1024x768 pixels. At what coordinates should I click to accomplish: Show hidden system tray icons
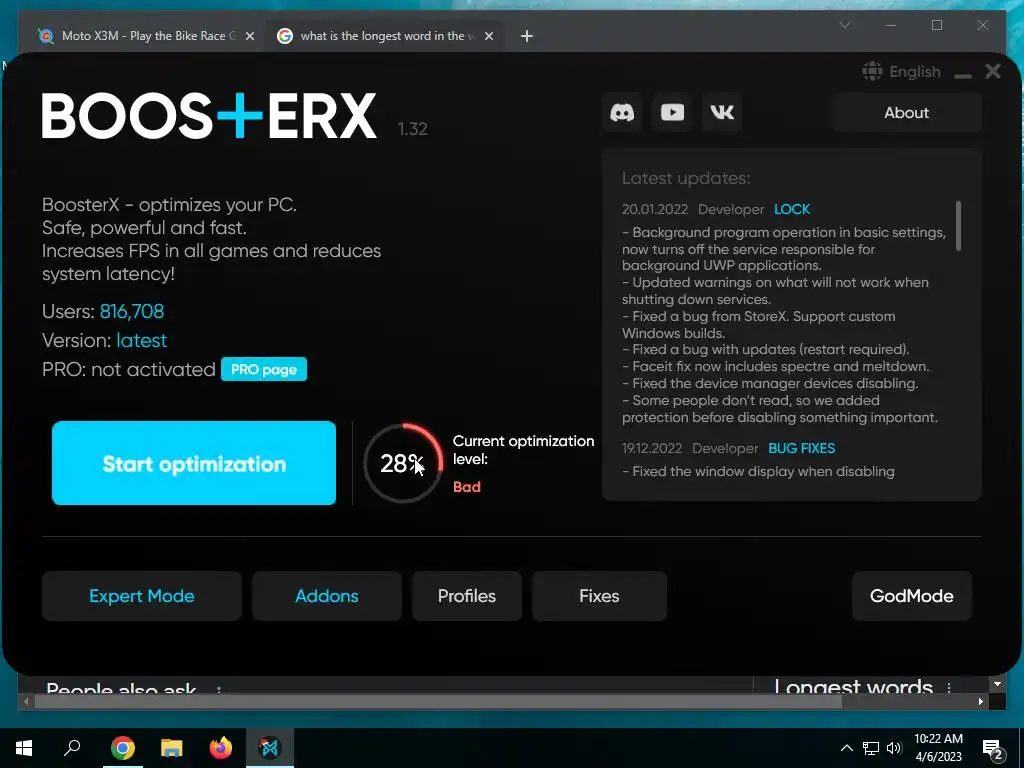(846, 748)
